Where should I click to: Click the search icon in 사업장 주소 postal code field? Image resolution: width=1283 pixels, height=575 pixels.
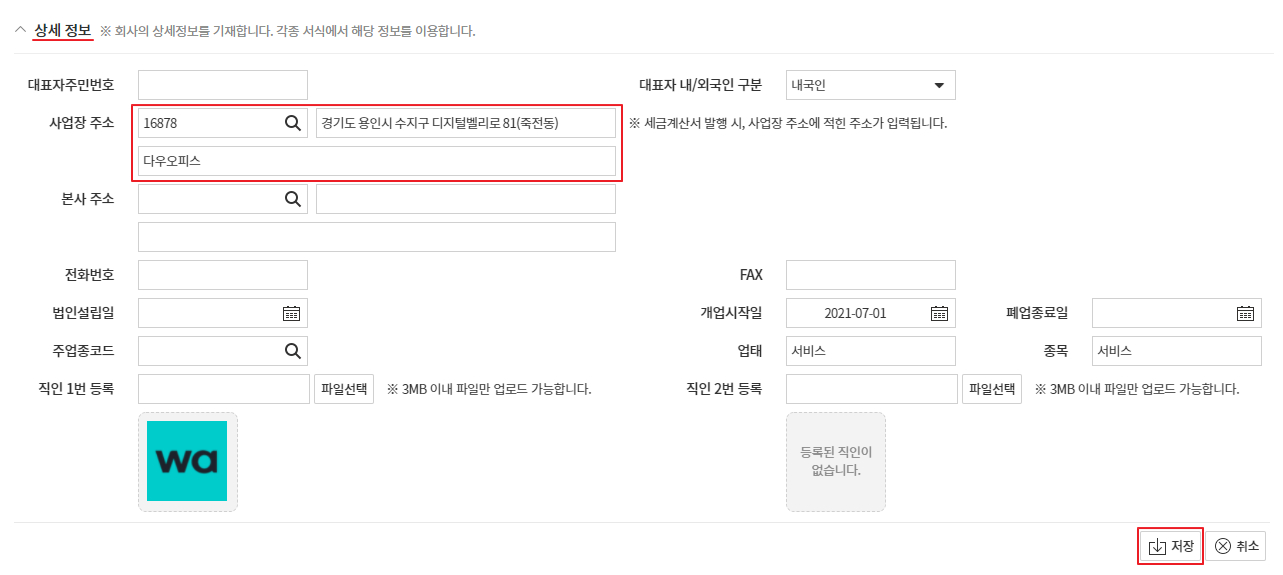point(292,123)
